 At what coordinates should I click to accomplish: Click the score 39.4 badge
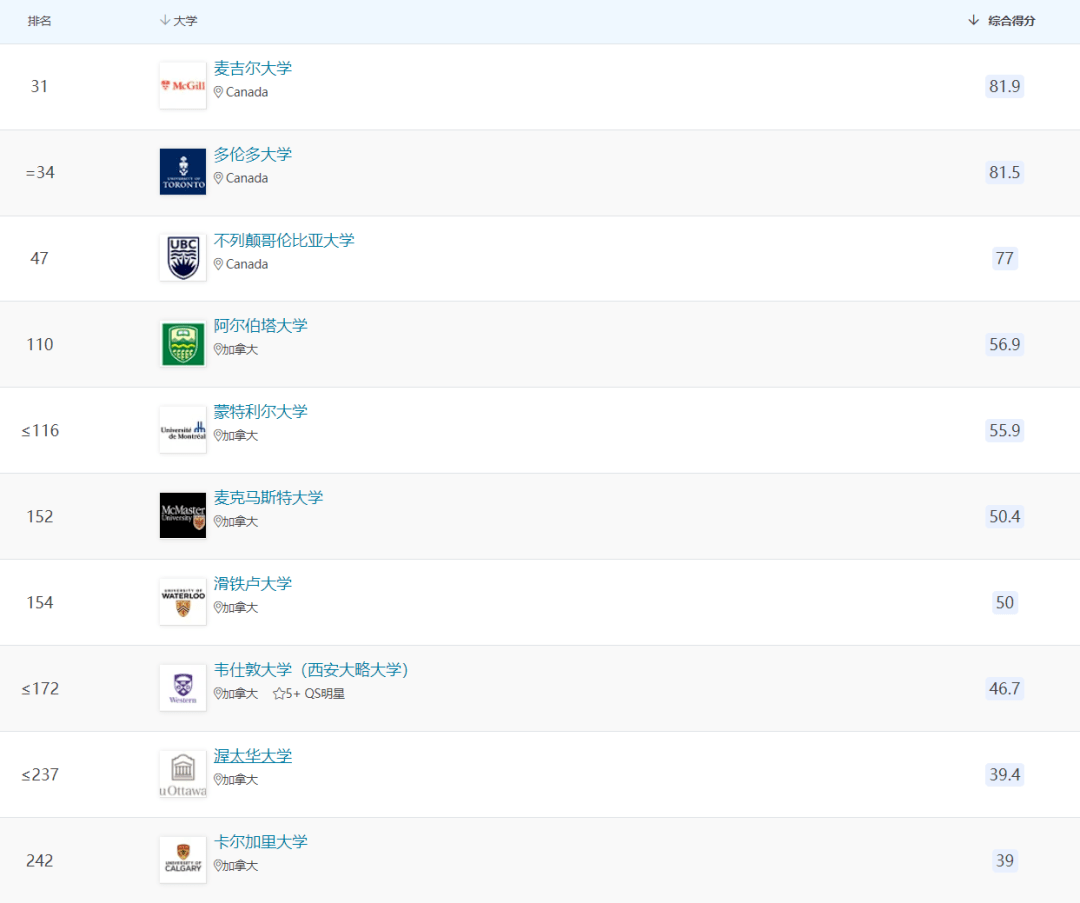1004,775
